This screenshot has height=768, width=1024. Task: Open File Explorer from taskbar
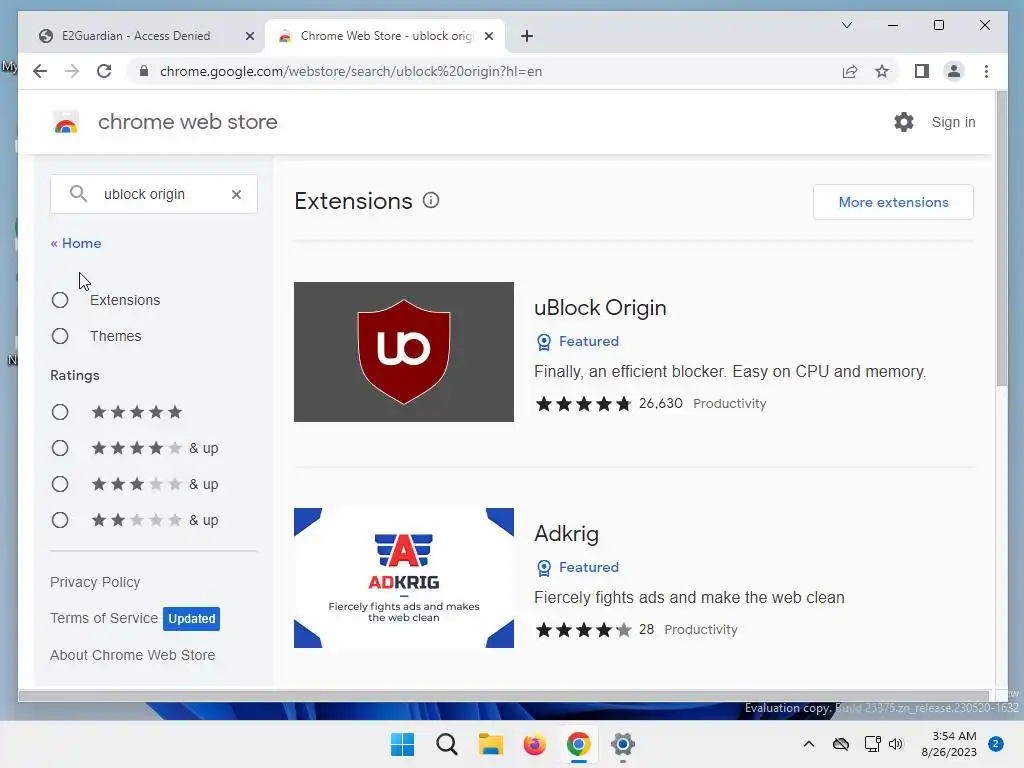pos(490,744)
